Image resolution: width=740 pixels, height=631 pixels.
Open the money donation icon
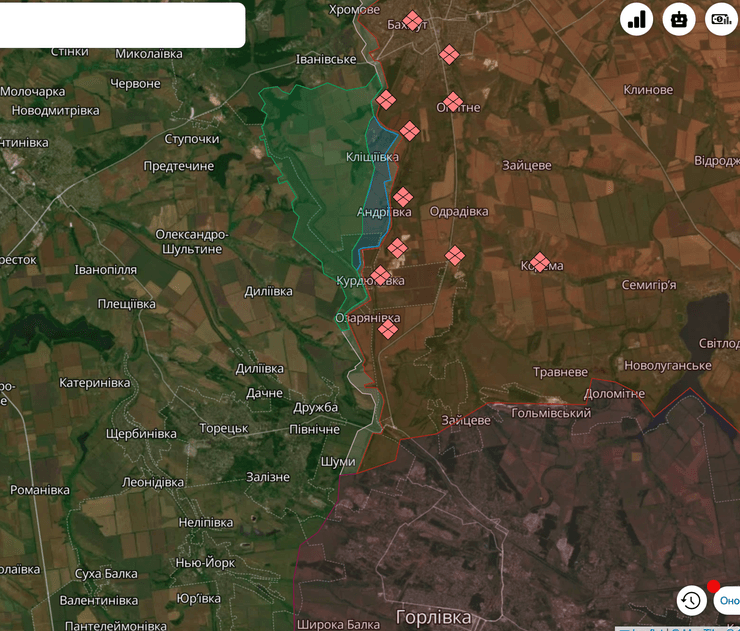[x=721, y=19]
